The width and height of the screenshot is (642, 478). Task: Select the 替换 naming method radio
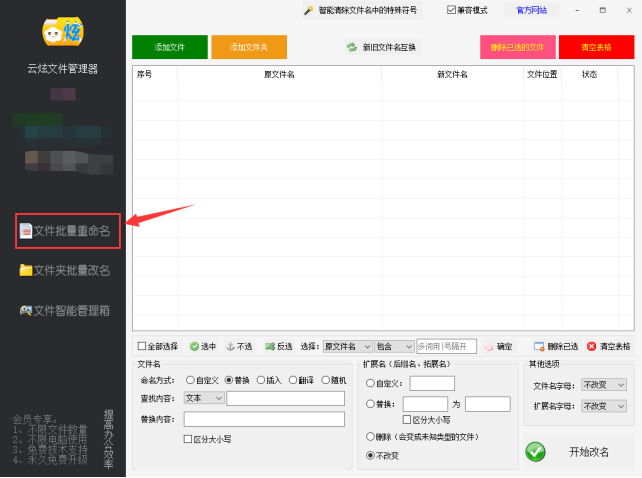pos(228,380)
